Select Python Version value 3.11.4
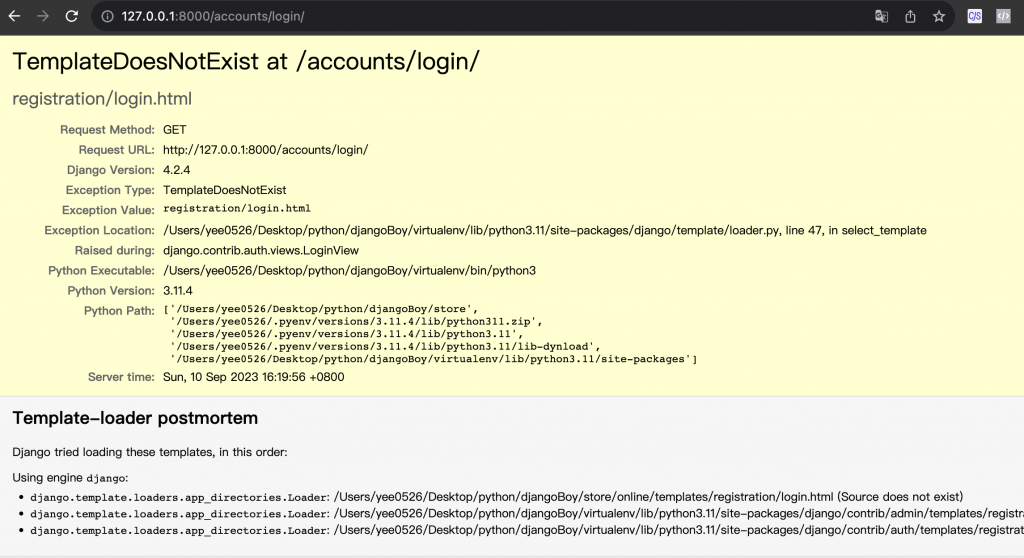The height and width of the screenshot is (558, 1024). 178,291
